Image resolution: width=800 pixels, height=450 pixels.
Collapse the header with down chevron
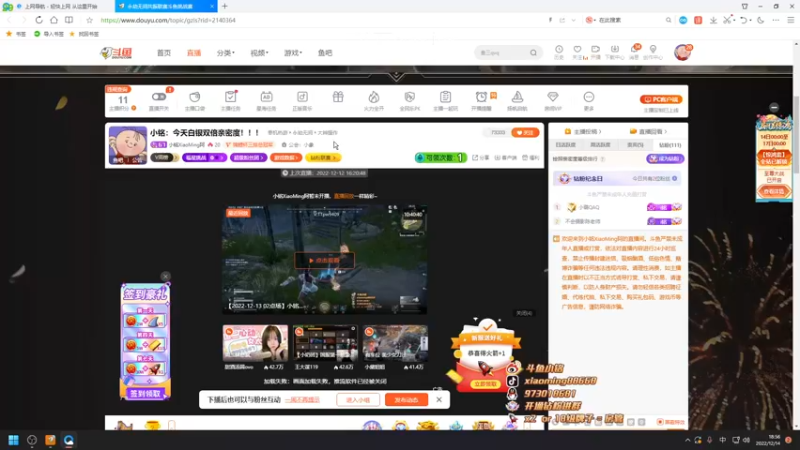[x=396, y=76]
